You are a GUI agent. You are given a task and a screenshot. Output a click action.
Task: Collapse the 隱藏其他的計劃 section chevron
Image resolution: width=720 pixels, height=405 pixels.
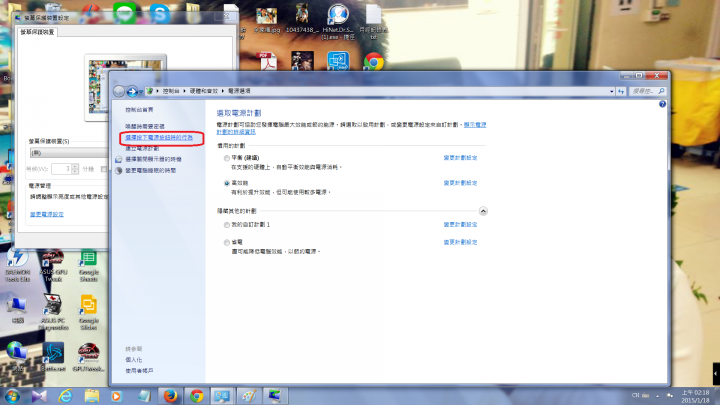click(483, 211)
